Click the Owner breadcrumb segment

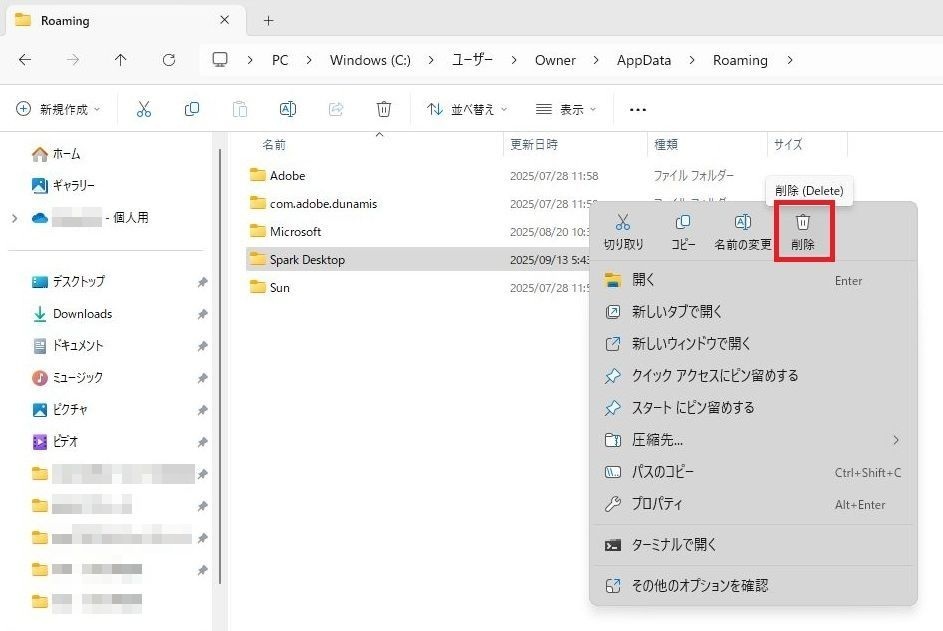tap(555, 60)
